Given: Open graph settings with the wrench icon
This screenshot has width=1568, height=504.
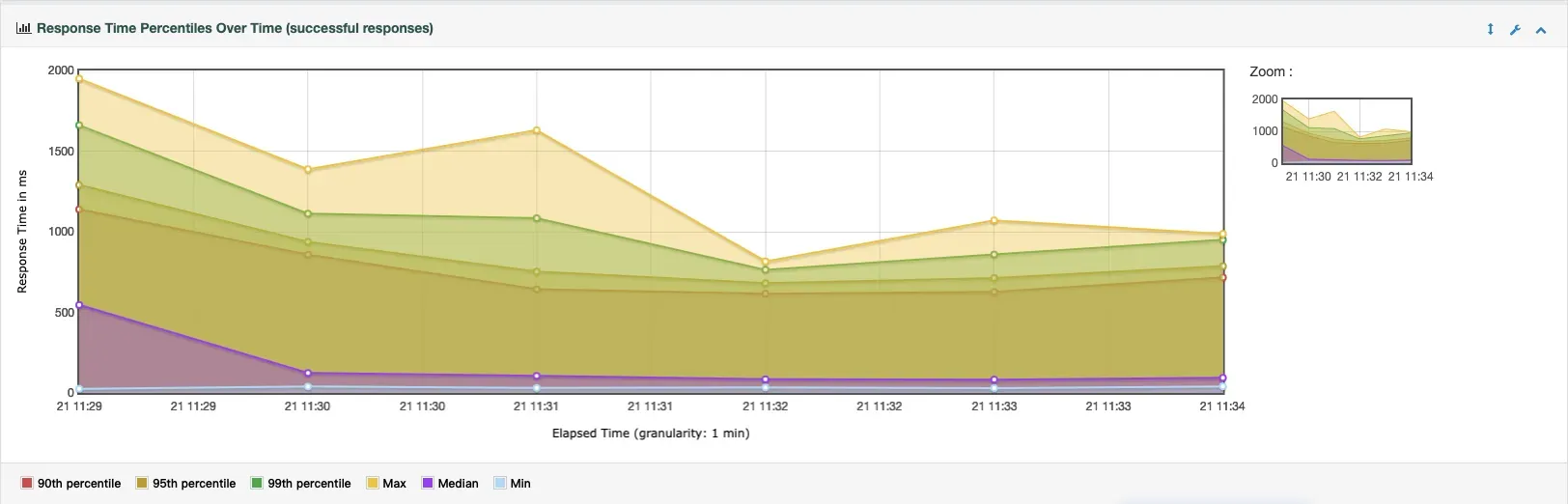Looking at the screenshot, I should click(1515, 30).
